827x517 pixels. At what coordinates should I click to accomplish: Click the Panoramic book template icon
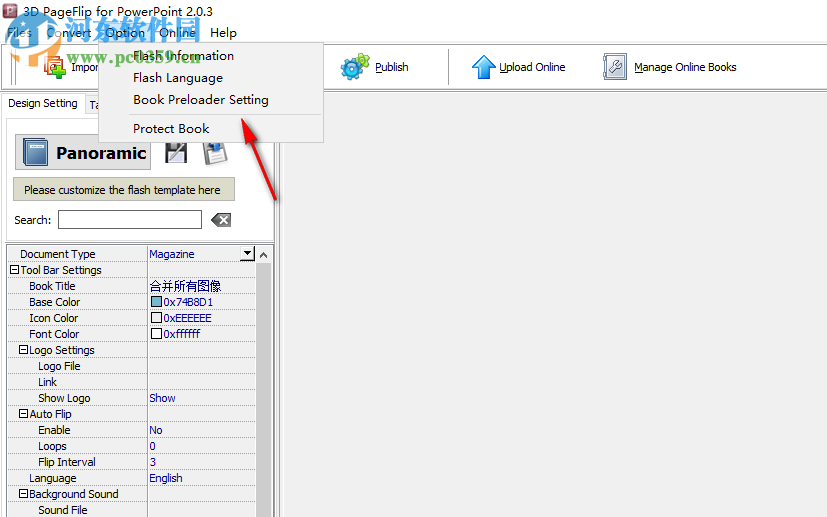pos(35,152)
